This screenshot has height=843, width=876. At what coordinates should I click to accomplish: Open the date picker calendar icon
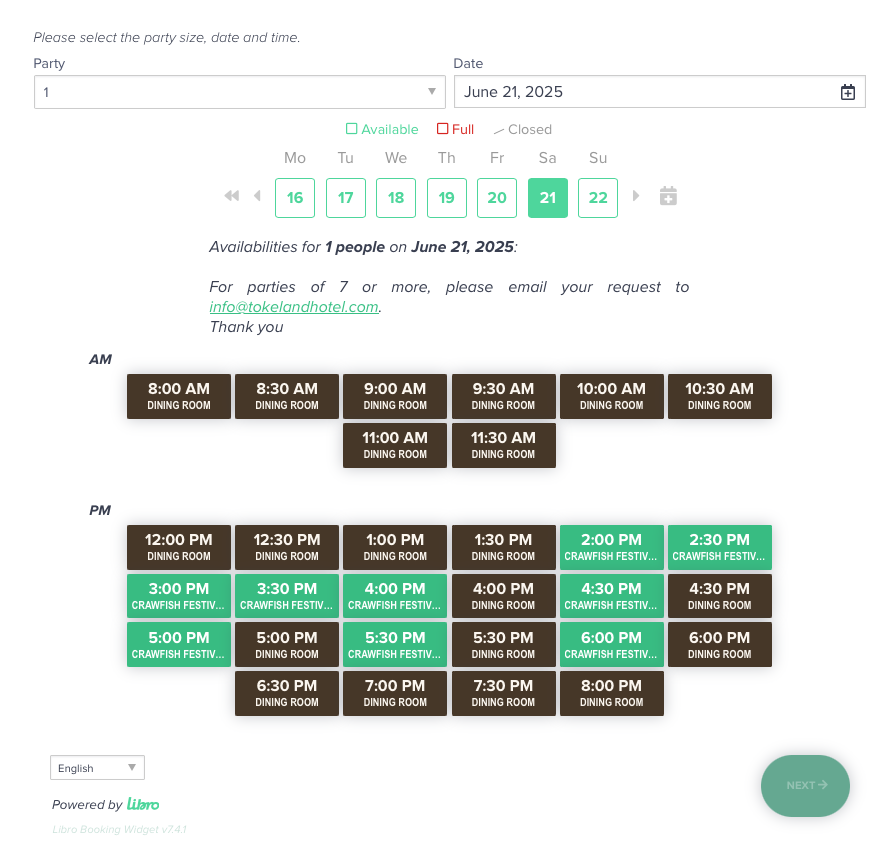coord(847,92)
